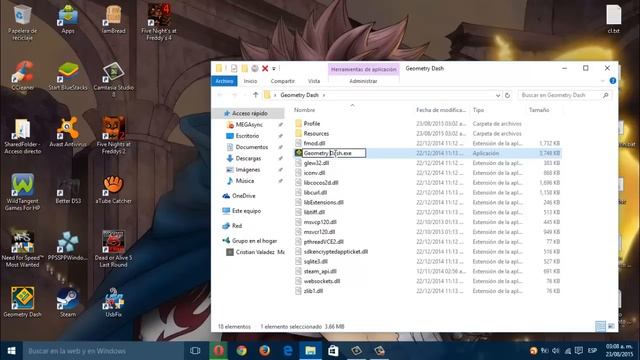Expand the address bar history dropdown
Screen dimensions: 640x360
[x=498, y=95]
